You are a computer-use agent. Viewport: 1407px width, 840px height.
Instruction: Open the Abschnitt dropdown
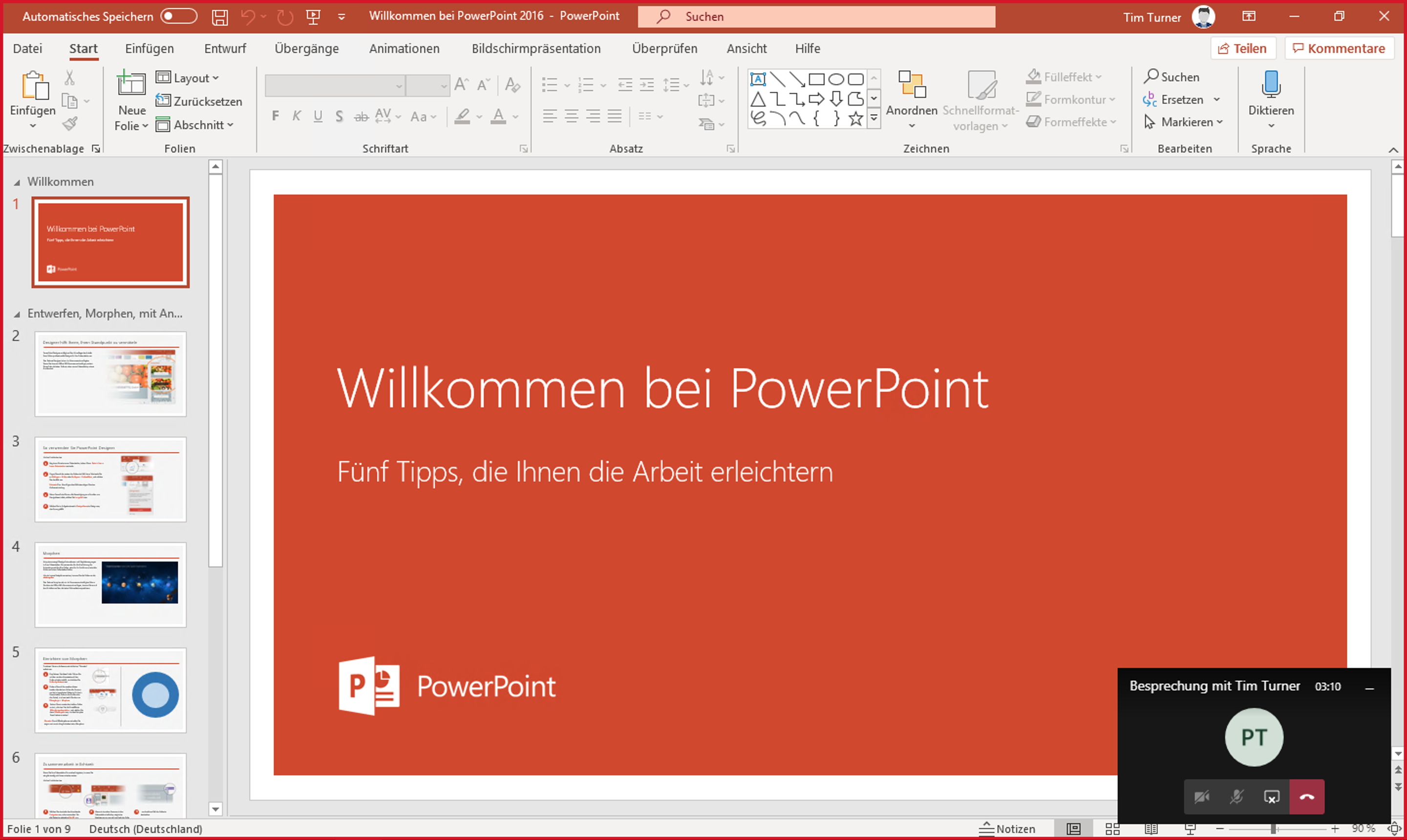point(195,125)
